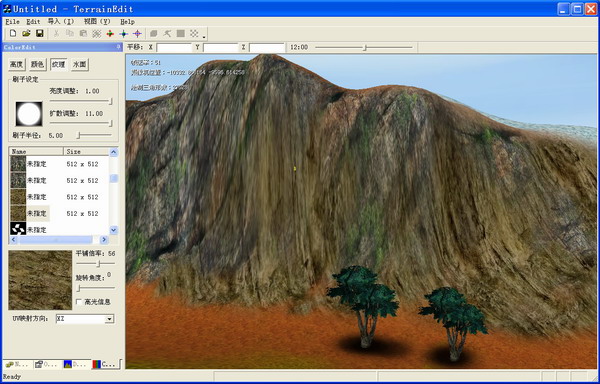This screenshot has height=384, width=600.
Task: Click the left tree in the viewport
Action: tap(364, 306)
